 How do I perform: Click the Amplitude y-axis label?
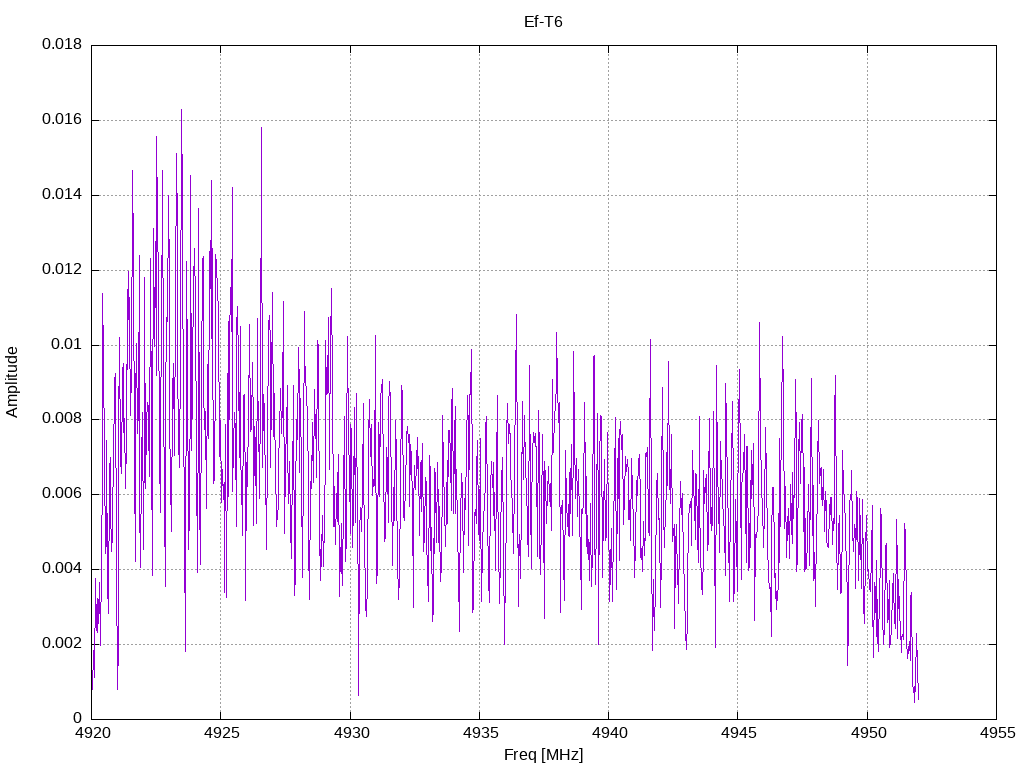(12, 382)
